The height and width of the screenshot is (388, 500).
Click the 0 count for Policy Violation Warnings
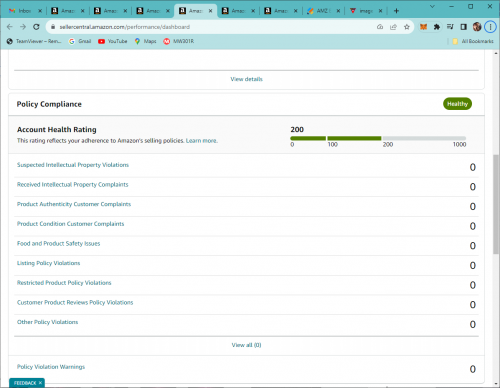click(x=473, y=369)
